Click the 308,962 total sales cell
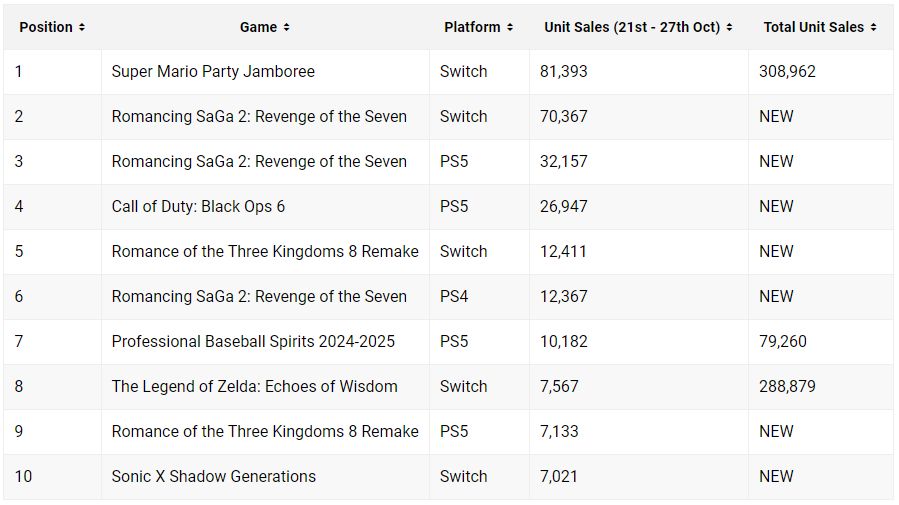The height and width of the screenshot is (505, 899). pos(787,72)
